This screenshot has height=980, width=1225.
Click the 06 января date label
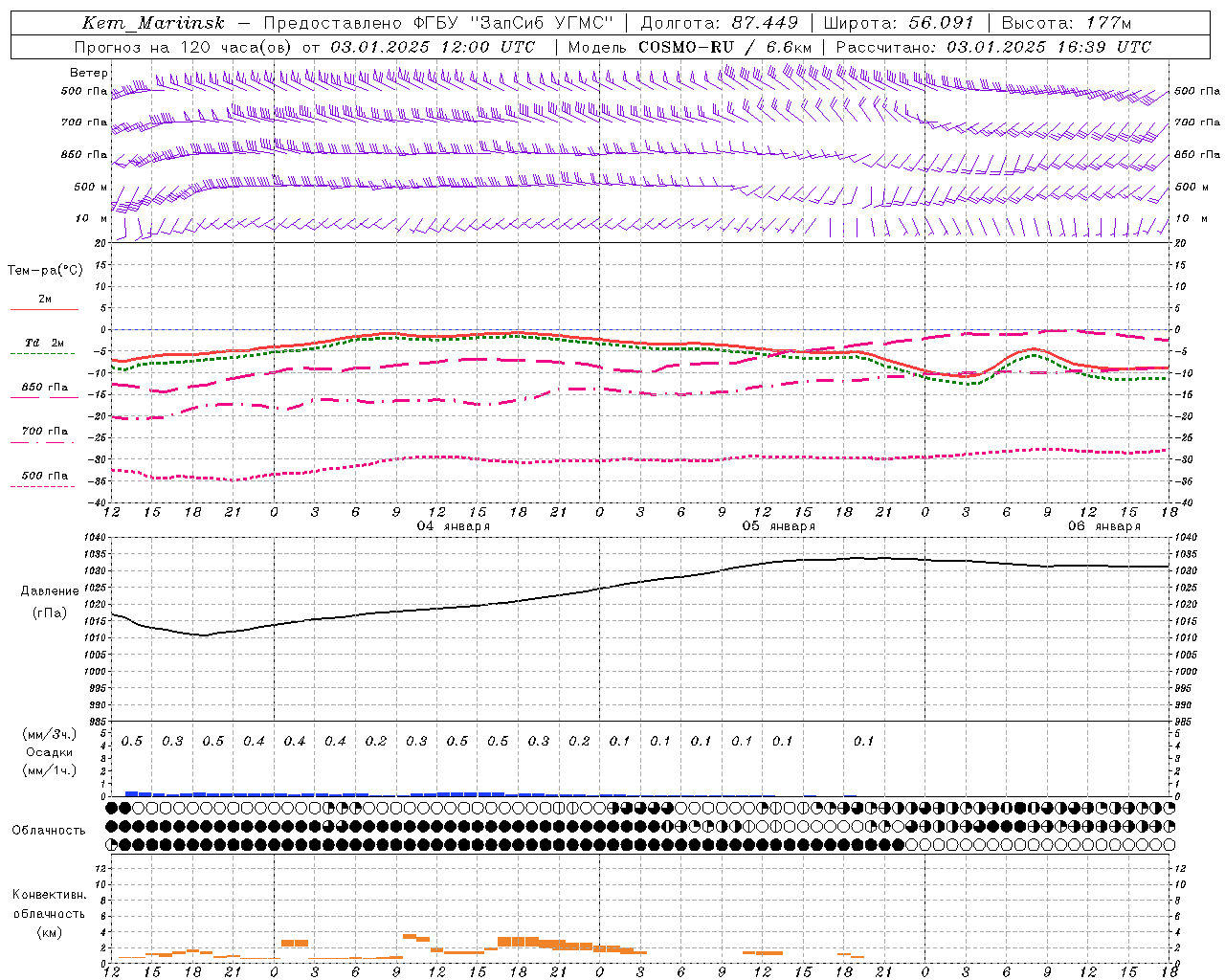click(x=1104, y=526)
